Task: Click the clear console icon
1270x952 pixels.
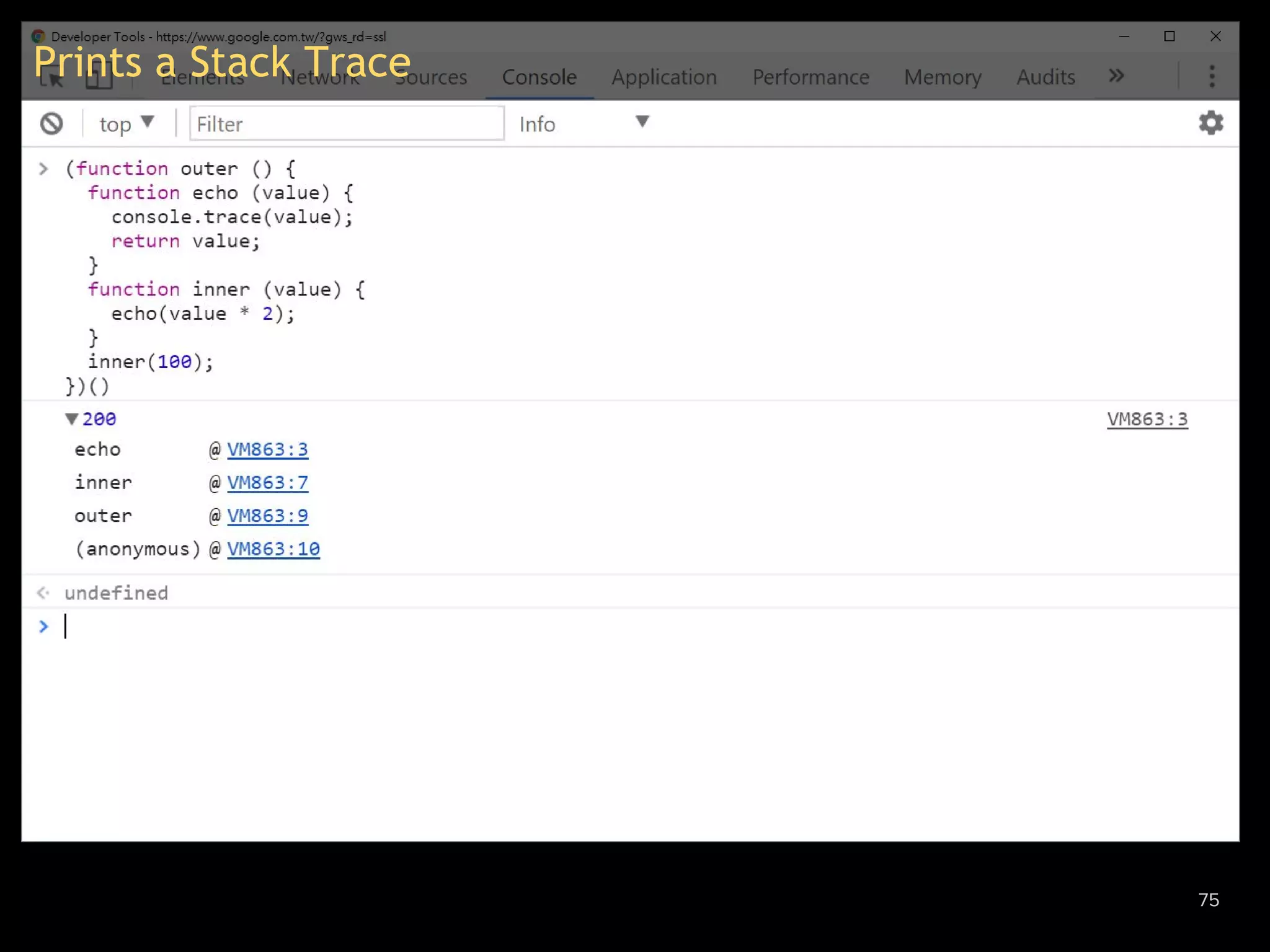Action: click(x=52, y=123)
